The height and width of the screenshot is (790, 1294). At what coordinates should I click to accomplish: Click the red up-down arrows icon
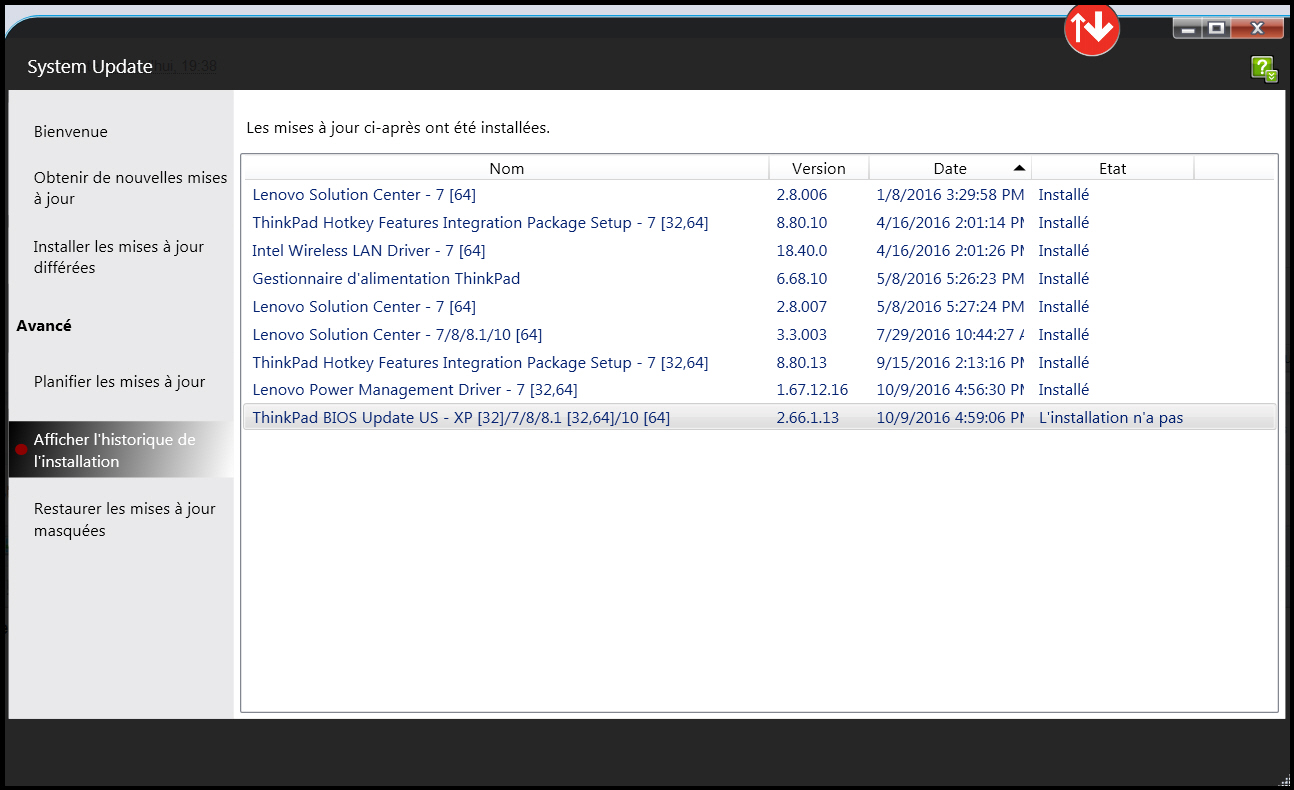tap(1092, 29)
